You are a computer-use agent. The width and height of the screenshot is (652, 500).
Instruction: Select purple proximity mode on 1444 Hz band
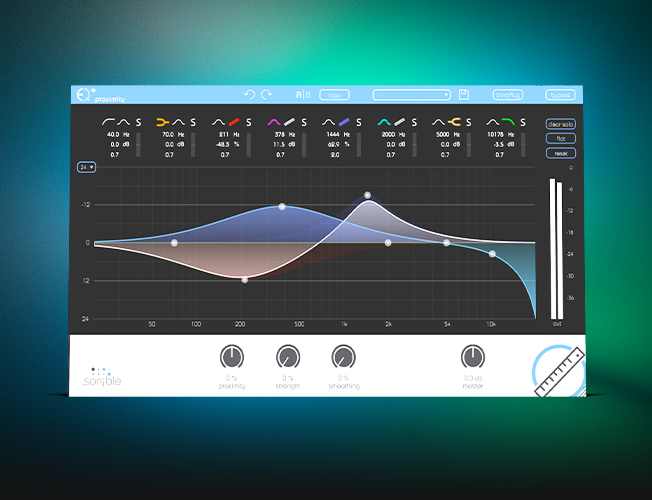(x=344, y=122)
